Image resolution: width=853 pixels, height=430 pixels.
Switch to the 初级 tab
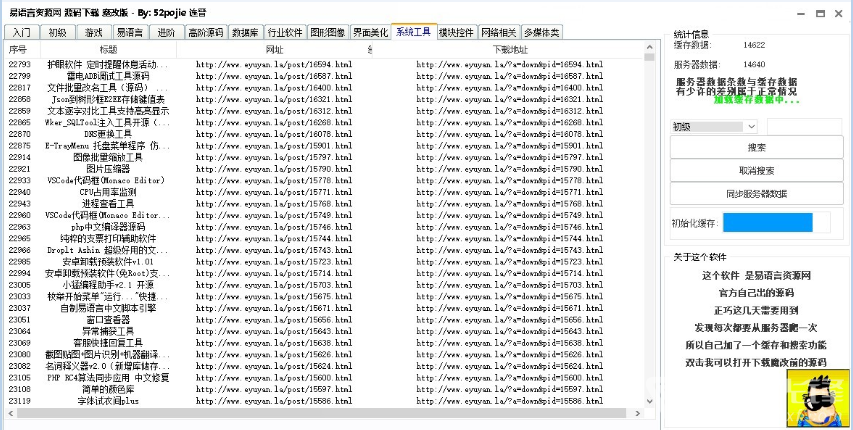coord(57,33)
